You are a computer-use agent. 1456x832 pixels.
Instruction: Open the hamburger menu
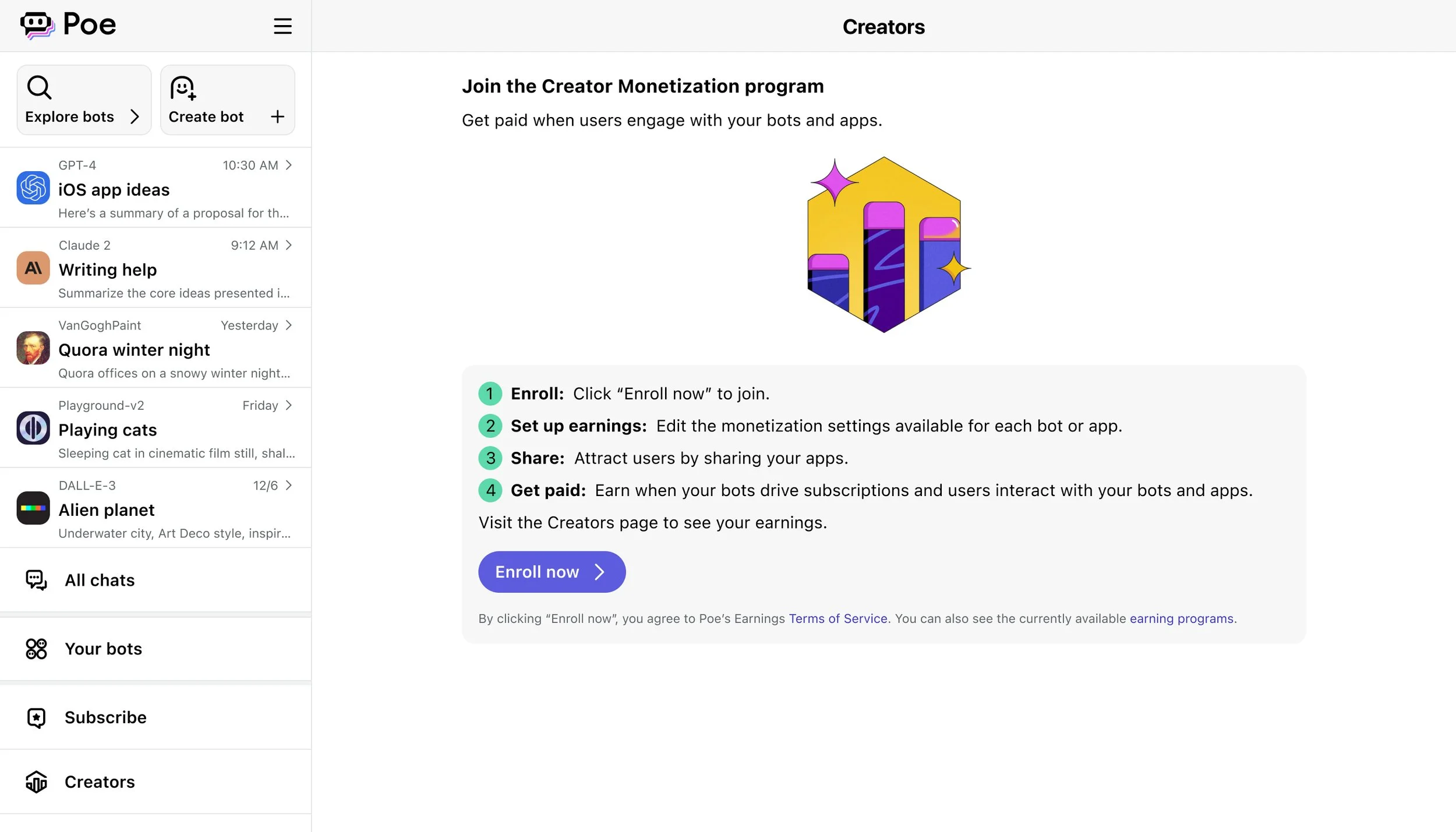(282, 26)
